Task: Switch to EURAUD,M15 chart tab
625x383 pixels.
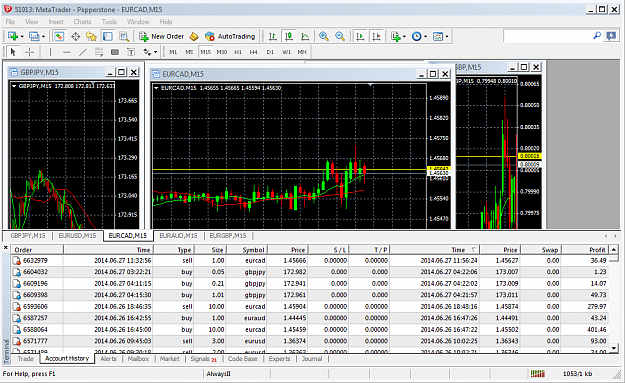Action: [x=178, y=236]
